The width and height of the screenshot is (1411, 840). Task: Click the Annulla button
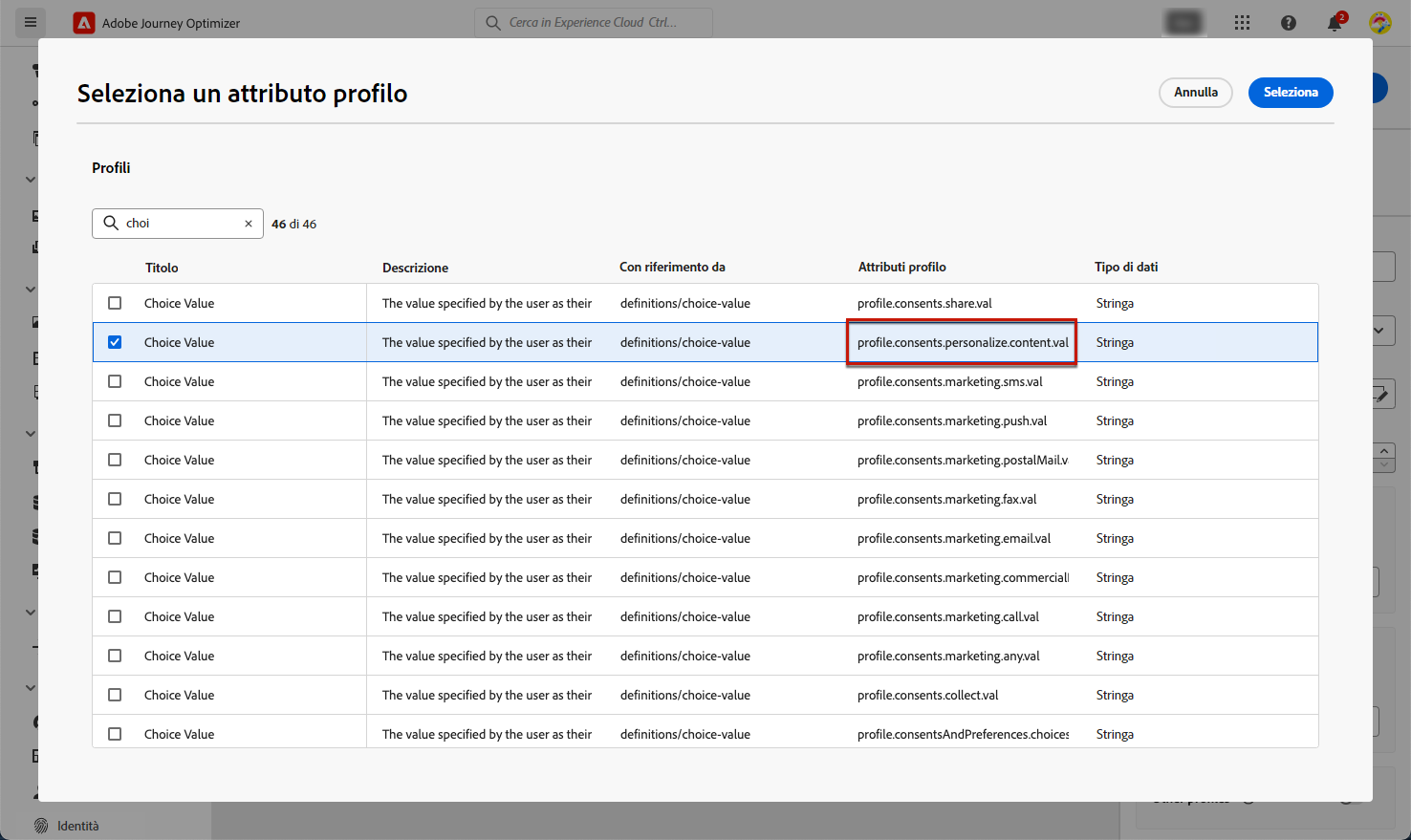click(1195, 93)
